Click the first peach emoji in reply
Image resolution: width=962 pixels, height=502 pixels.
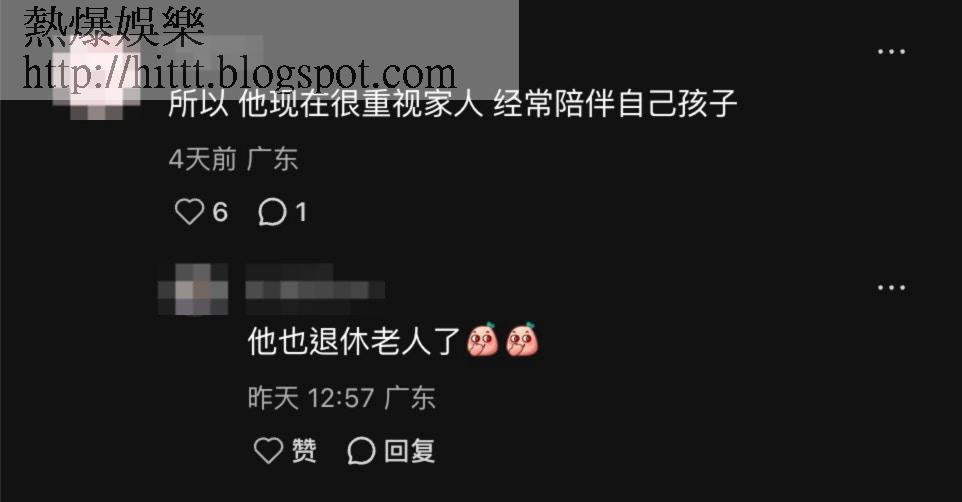[483, 339]
